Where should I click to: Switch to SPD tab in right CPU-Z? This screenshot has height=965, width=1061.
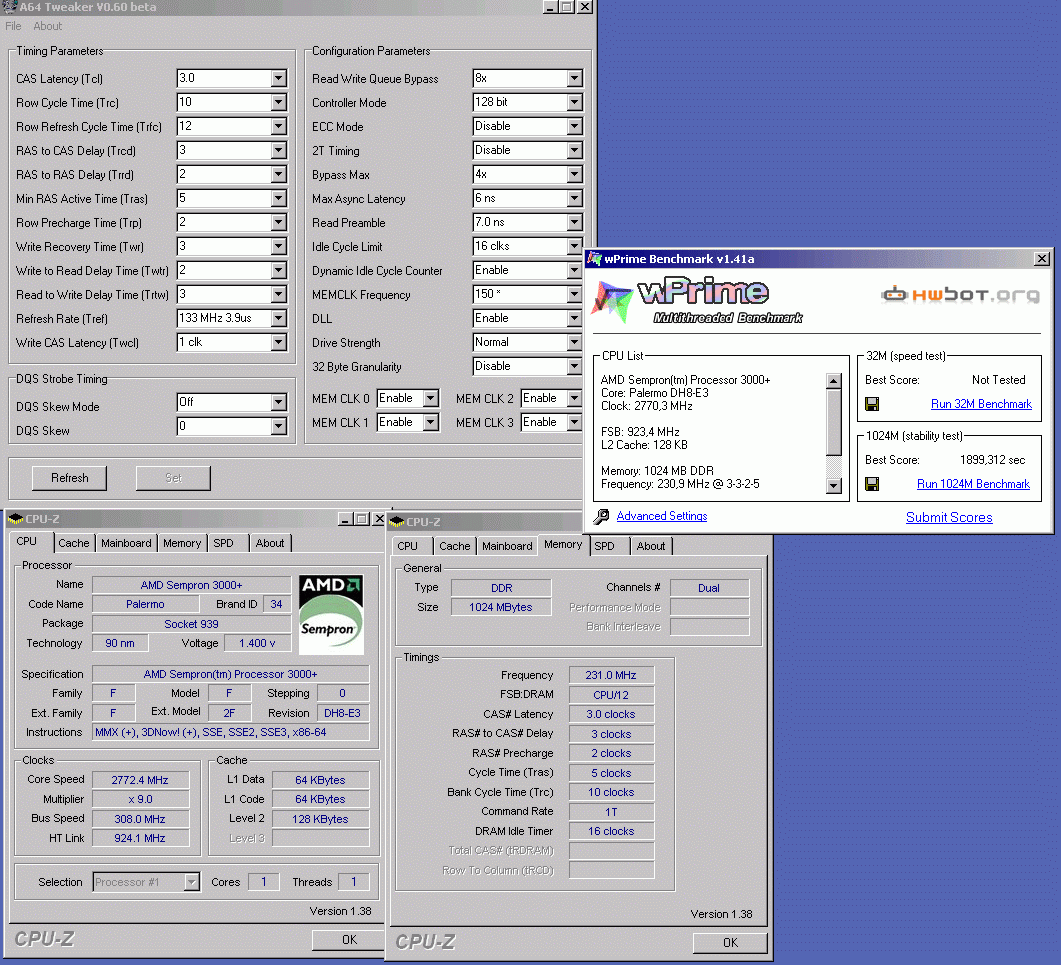[x=604, y=546]
